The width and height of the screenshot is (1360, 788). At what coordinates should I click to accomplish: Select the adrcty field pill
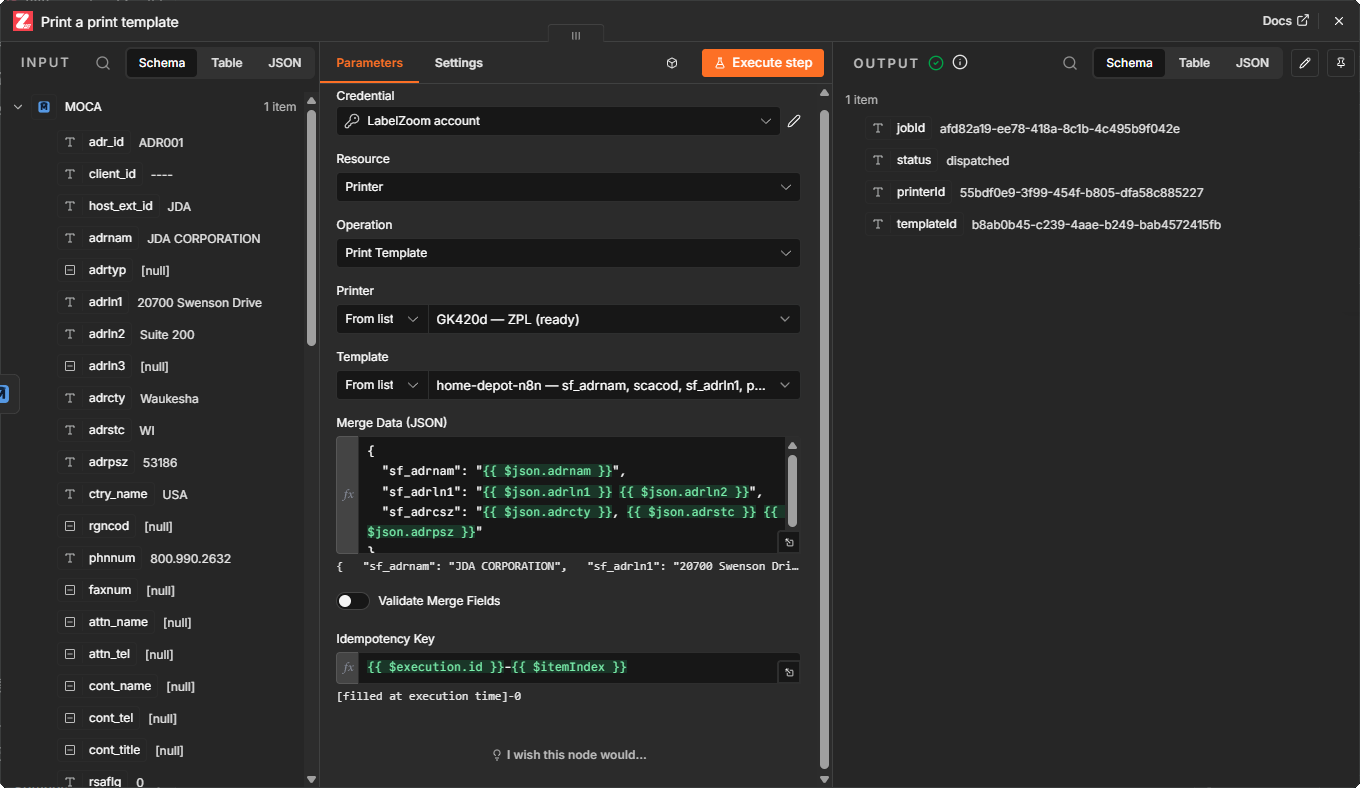[x=107, y=398]
